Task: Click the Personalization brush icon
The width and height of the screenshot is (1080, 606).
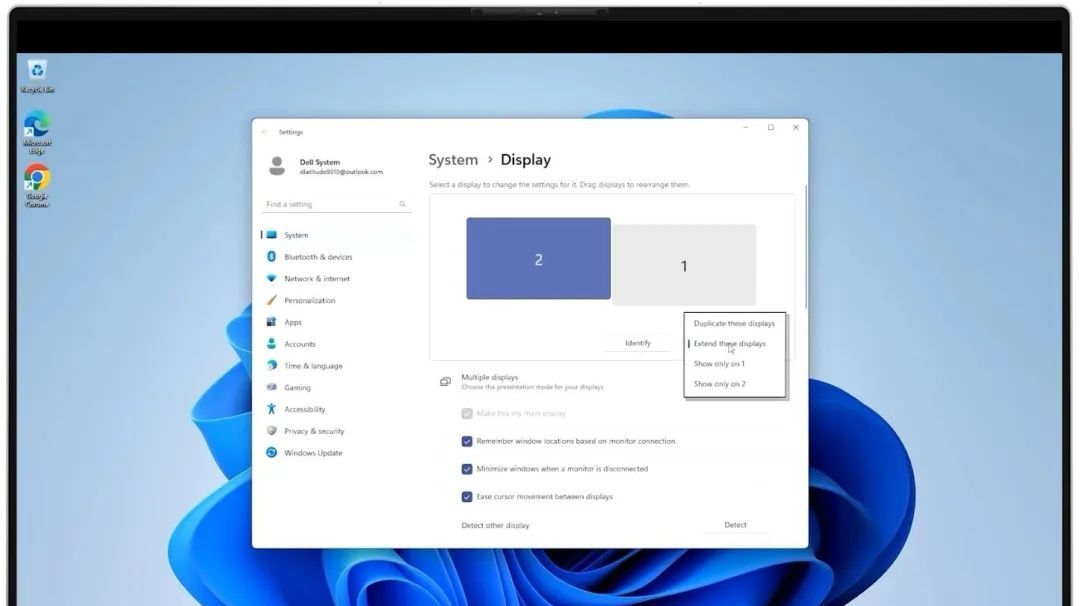Action: (x=271, y=300)
